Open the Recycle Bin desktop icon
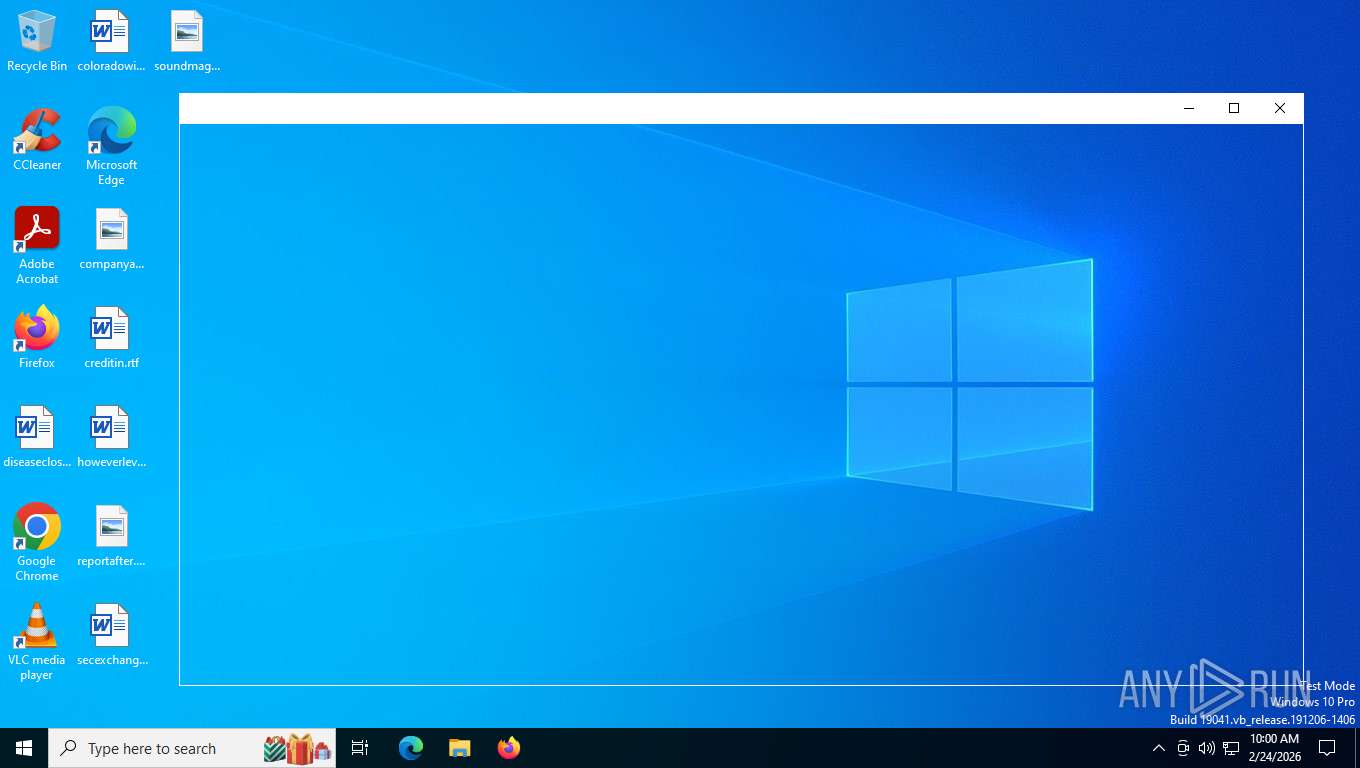Screen dimensions: 1360x768 pos(37,42)
